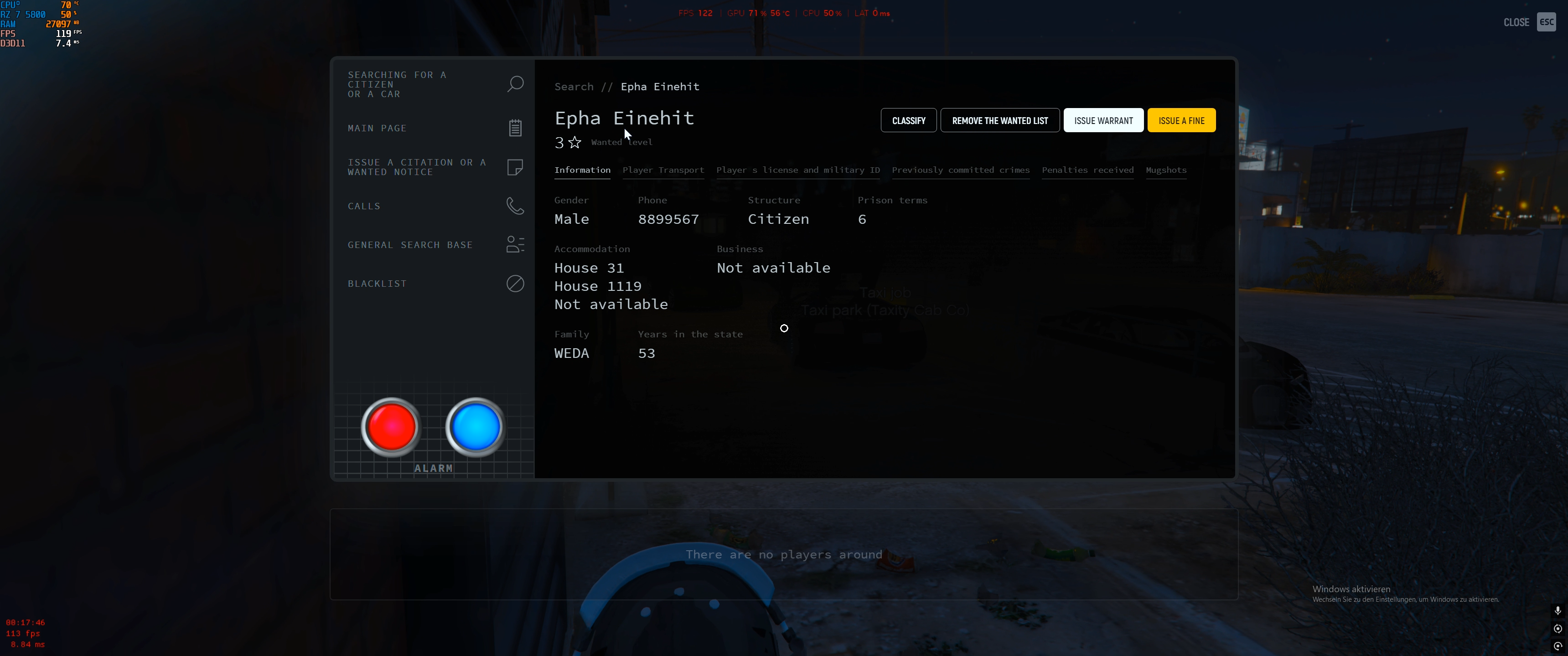Click the wanted level star icon

pos(574,142)
